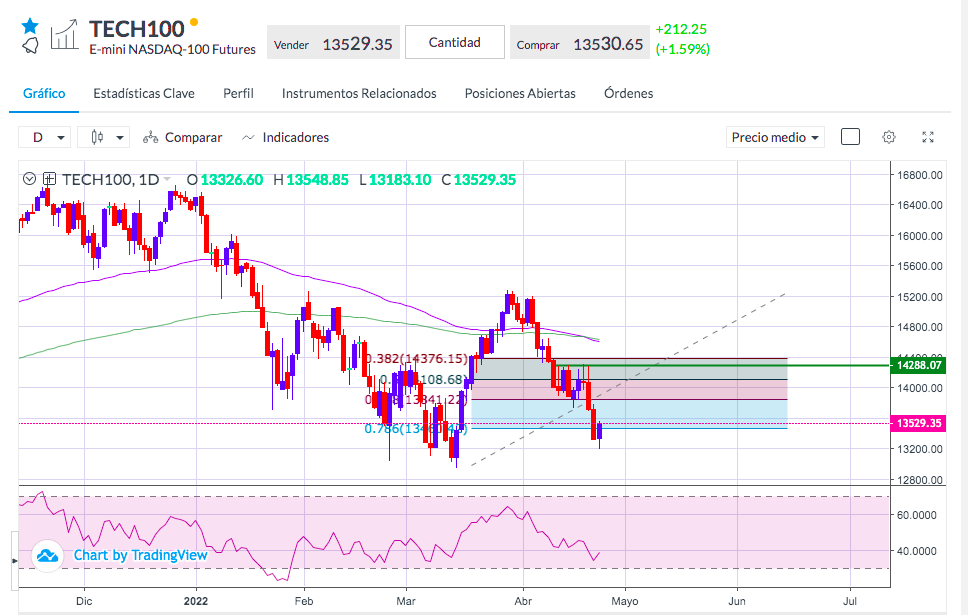Click the Feb label on time axis
Image resolution: width=968 pixels, height=615 pixels.
[x=304, y=601]
